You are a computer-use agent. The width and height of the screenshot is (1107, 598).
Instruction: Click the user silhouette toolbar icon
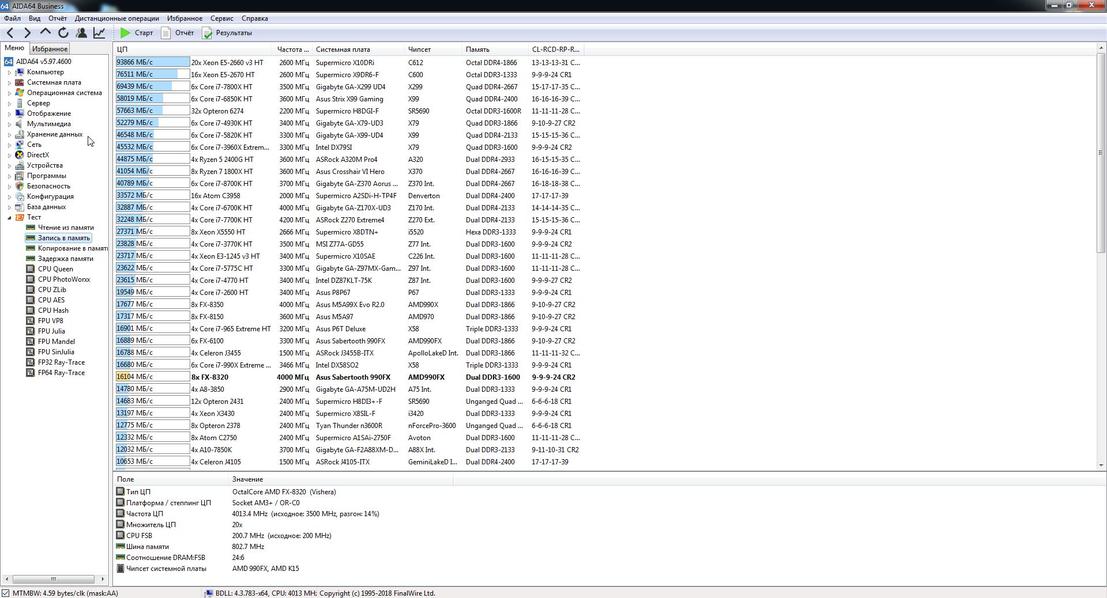[x=82, y=32]
